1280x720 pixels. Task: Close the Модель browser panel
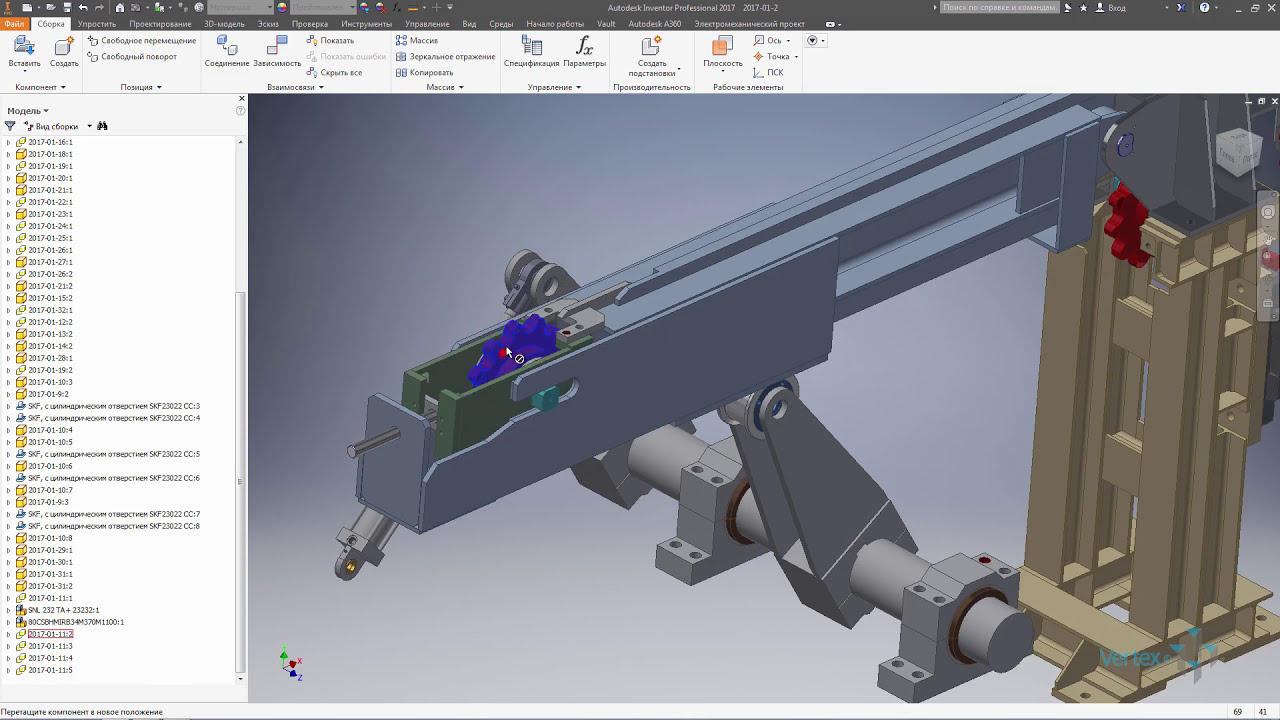pos(241,98)
